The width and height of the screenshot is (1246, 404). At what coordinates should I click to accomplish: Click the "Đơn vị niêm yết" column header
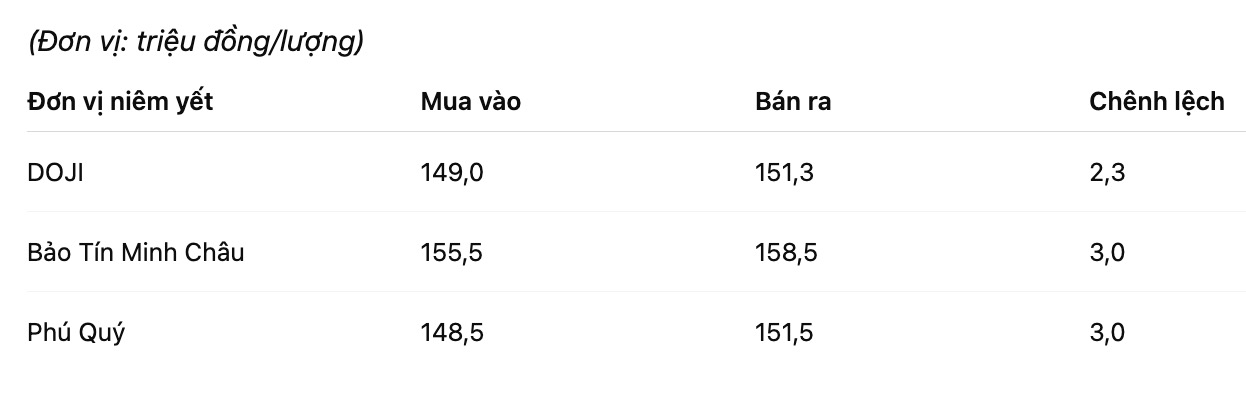tap(120, 101)
